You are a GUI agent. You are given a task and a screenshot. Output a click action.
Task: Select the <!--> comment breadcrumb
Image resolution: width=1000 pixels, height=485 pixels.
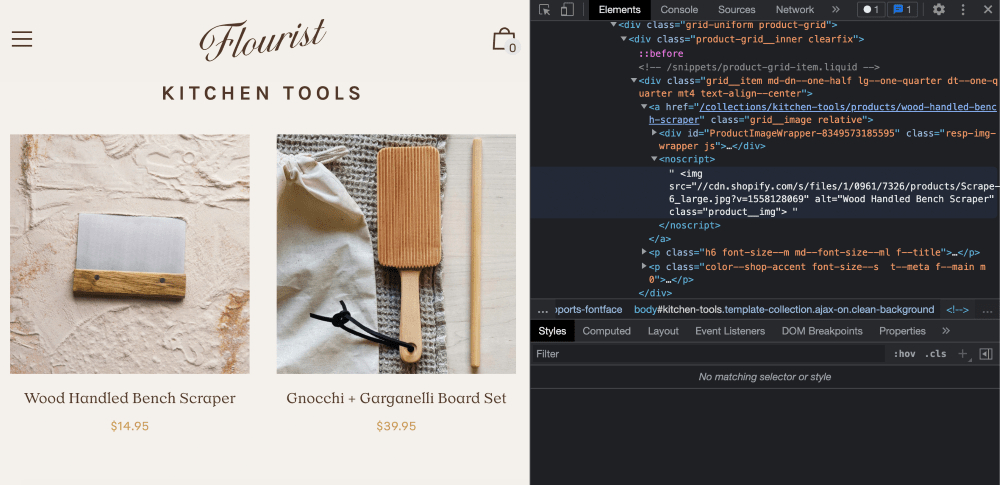(957, 310)
